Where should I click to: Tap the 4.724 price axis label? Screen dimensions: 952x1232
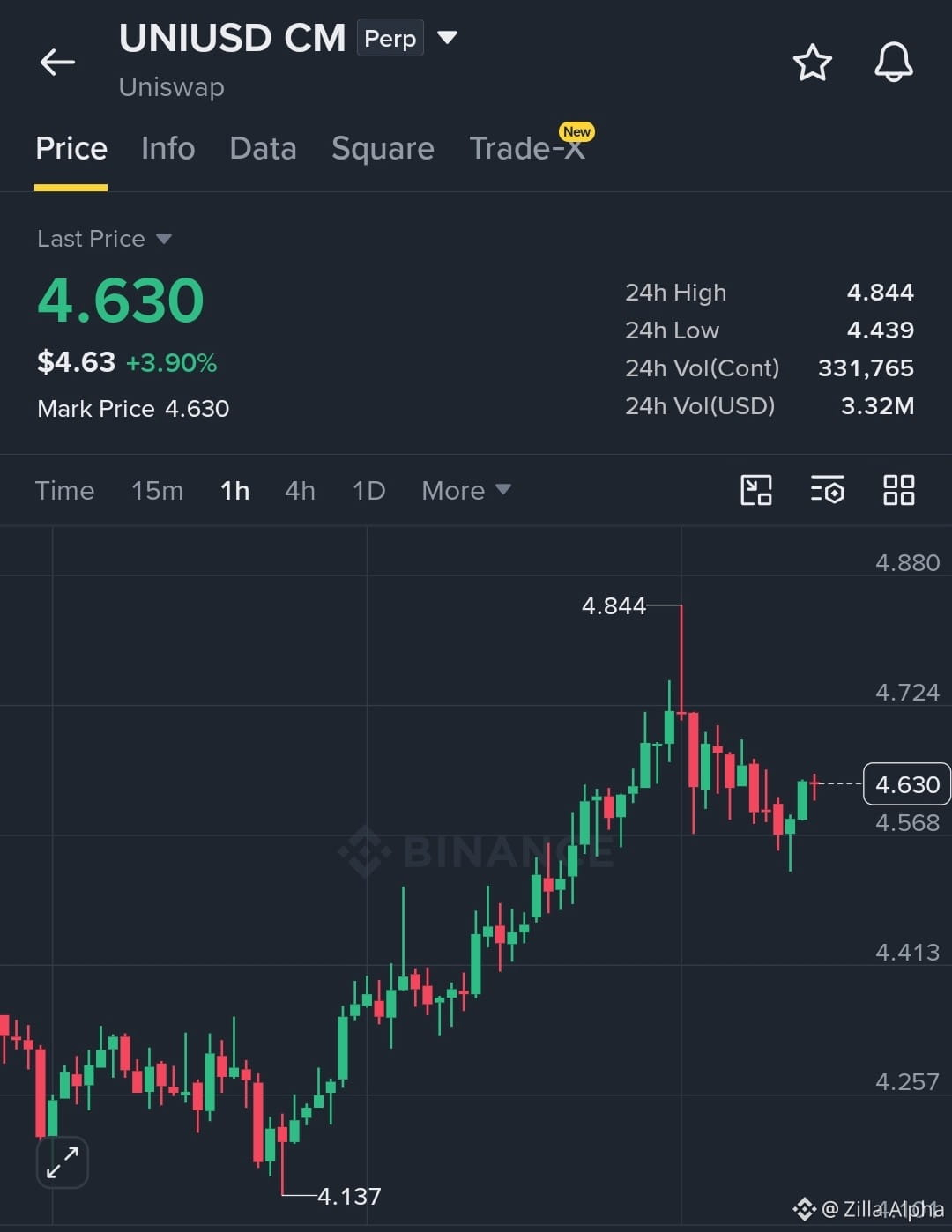click(907, 693)
